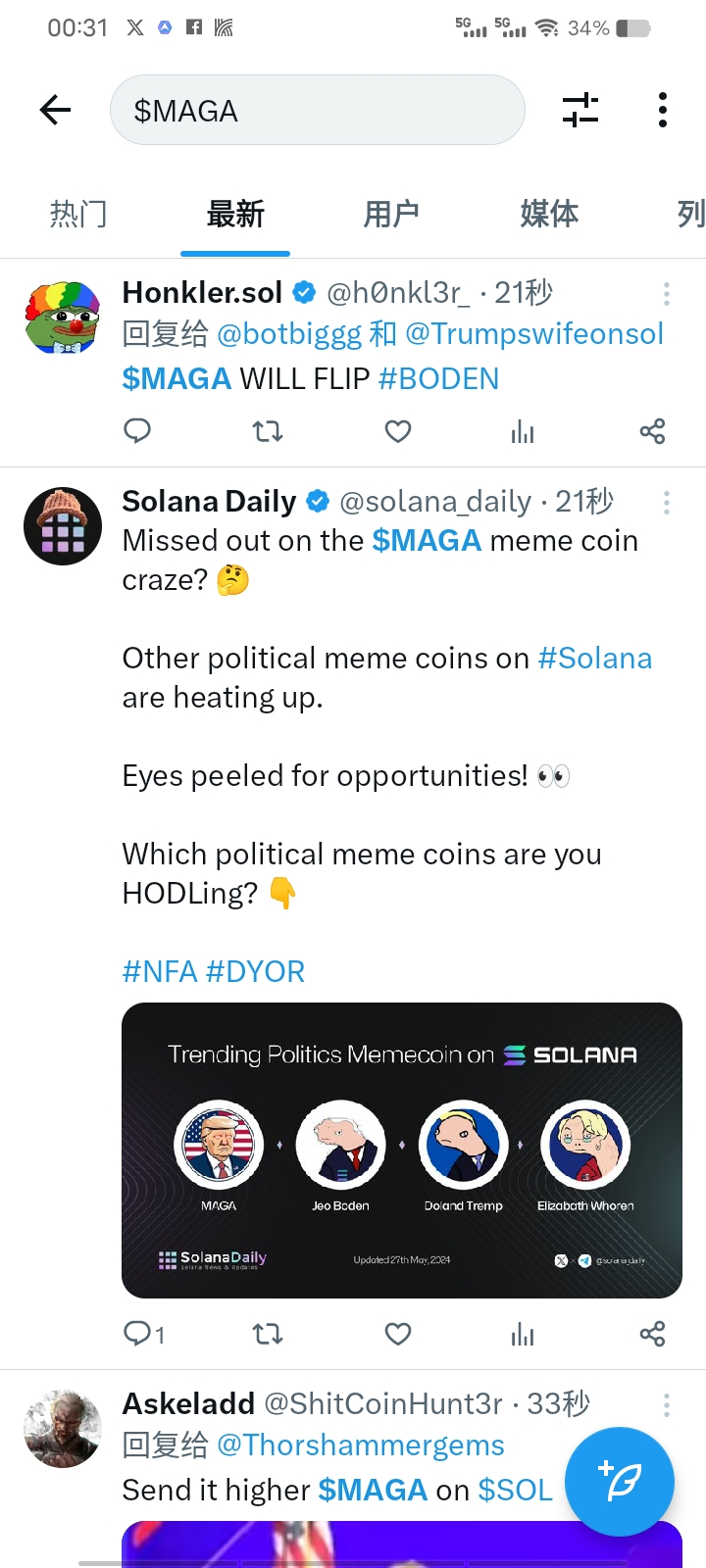
Task: Tap the back arrow icon
Action: [x=56, y=110]
